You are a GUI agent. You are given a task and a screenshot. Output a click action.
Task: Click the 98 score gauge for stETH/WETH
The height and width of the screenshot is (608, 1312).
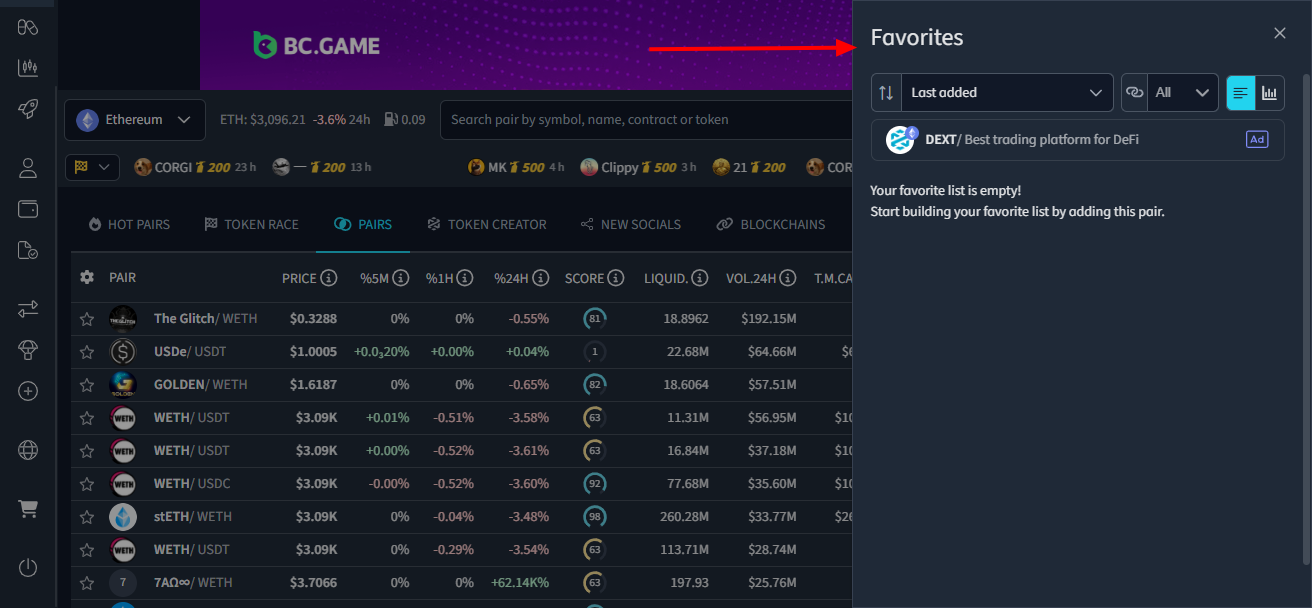[x=594, y=516]
